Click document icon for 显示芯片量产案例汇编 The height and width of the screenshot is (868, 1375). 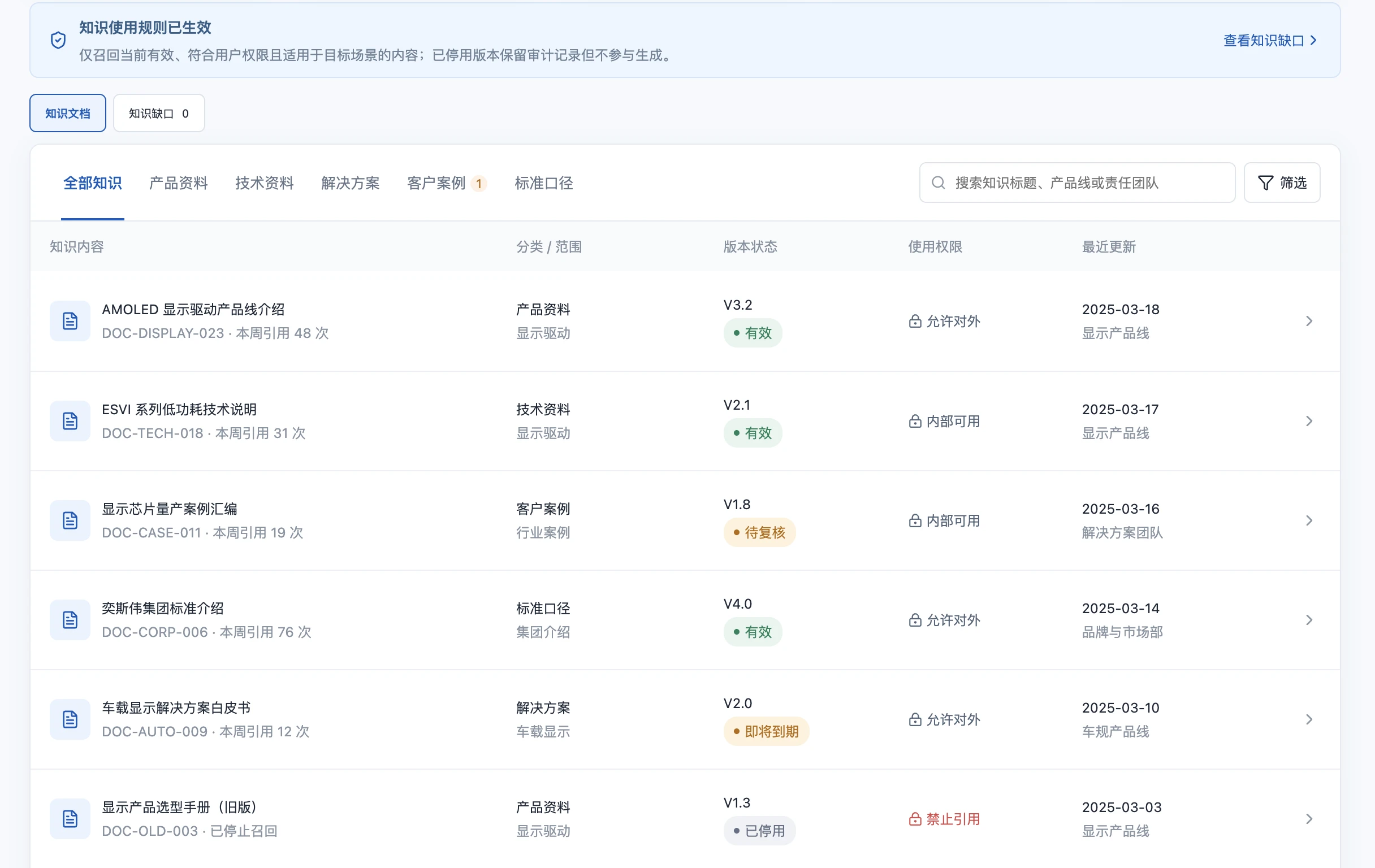coord(70,520)
